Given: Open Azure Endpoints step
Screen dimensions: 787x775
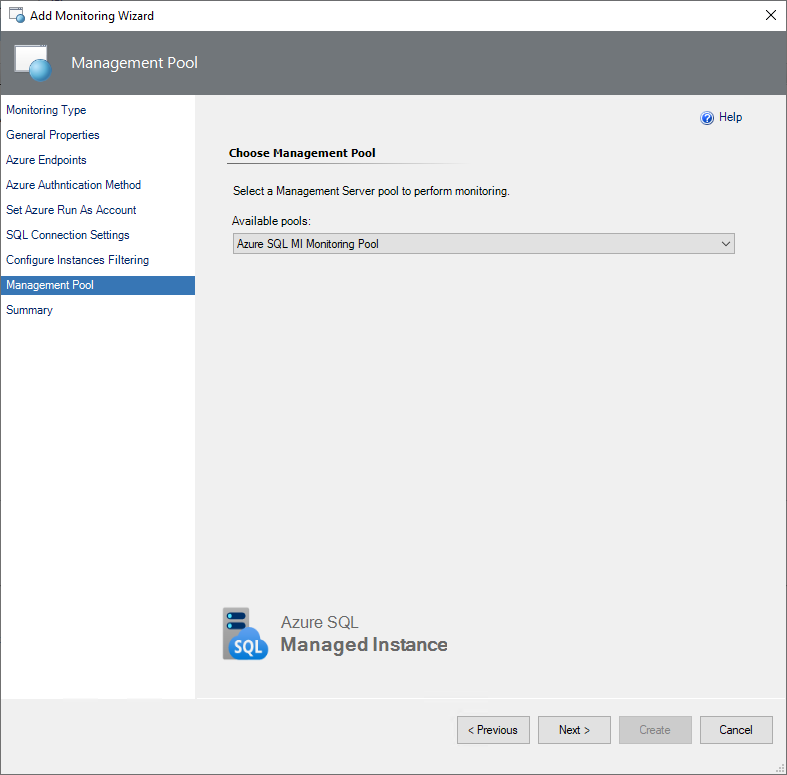Looking at the screenshot, I should [x=46, y=160].
